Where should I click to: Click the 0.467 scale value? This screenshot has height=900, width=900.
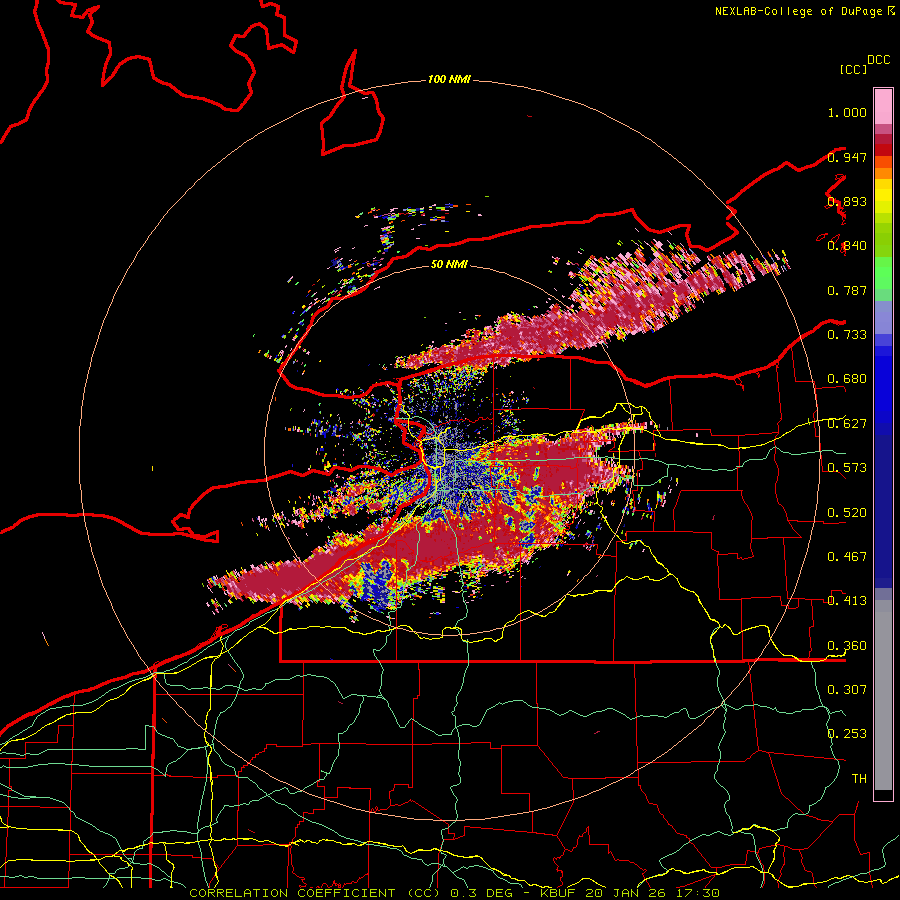[847, 557]
